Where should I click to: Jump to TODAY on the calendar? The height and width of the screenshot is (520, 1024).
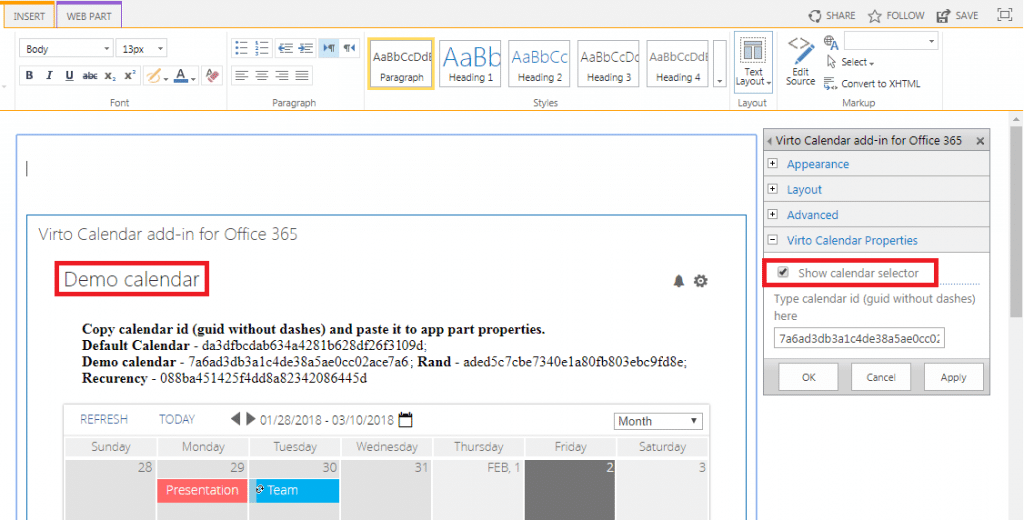click(x=177, y=419)
